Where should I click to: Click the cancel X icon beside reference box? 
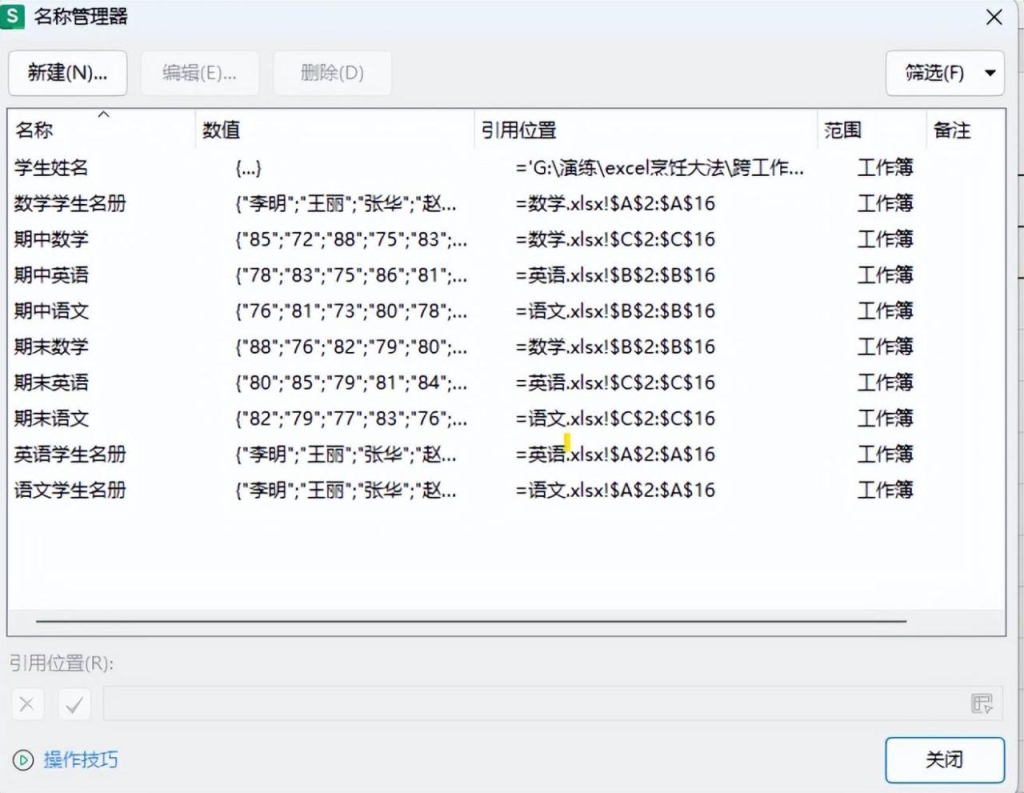[x=27, y=704]
